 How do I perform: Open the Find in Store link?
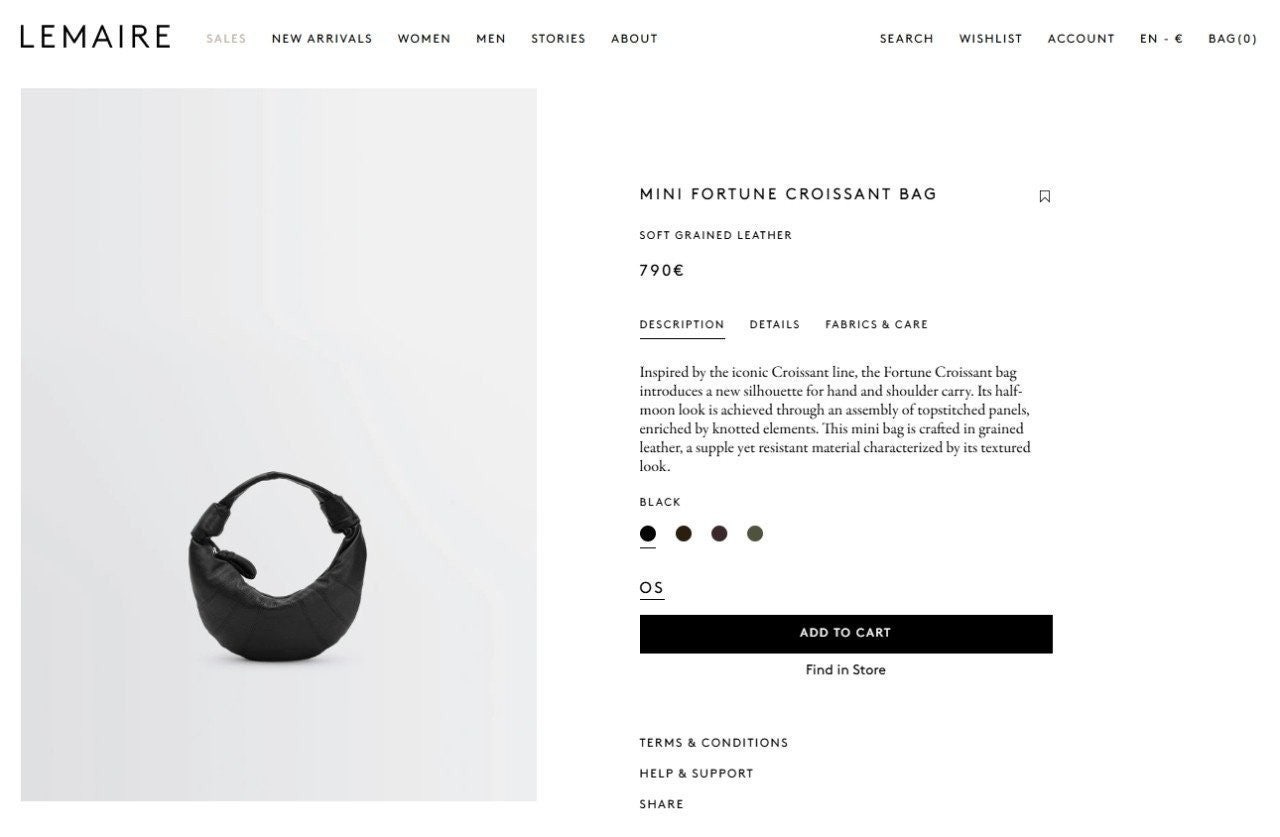pyautogui.click(x=846, y=670)
